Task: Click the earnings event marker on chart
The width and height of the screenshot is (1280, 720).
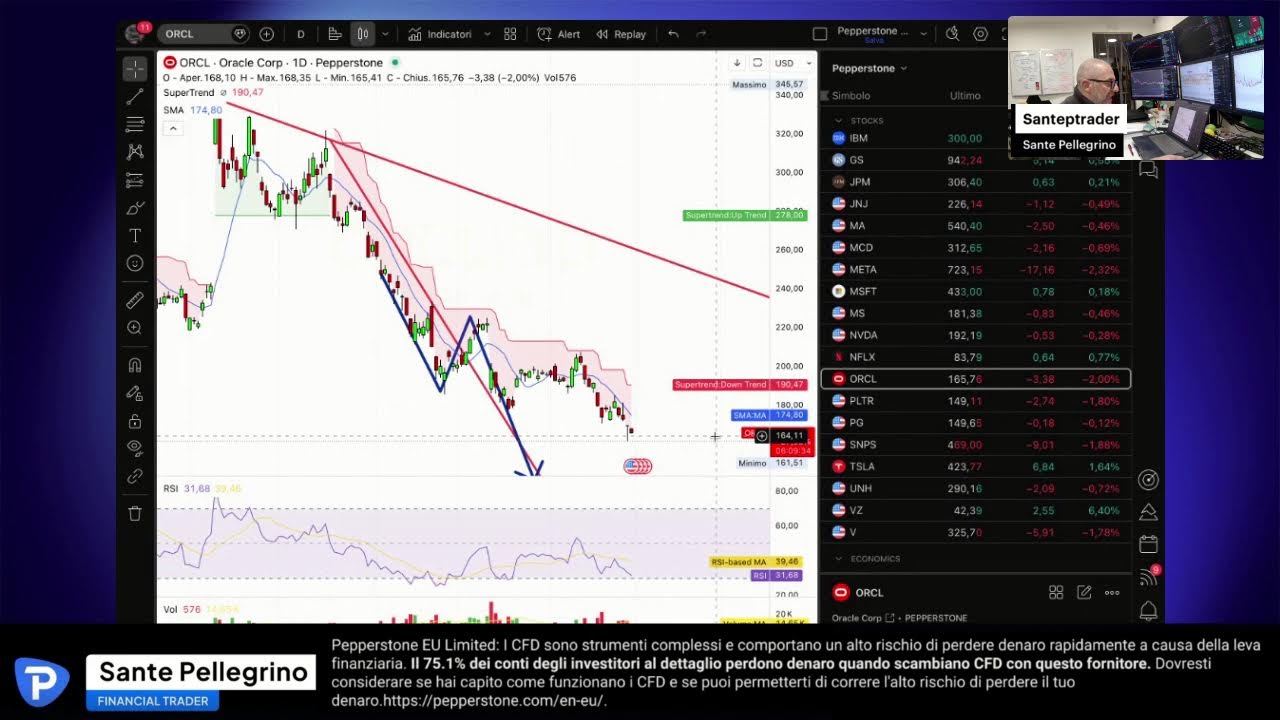Action: [x=637, y=466]
